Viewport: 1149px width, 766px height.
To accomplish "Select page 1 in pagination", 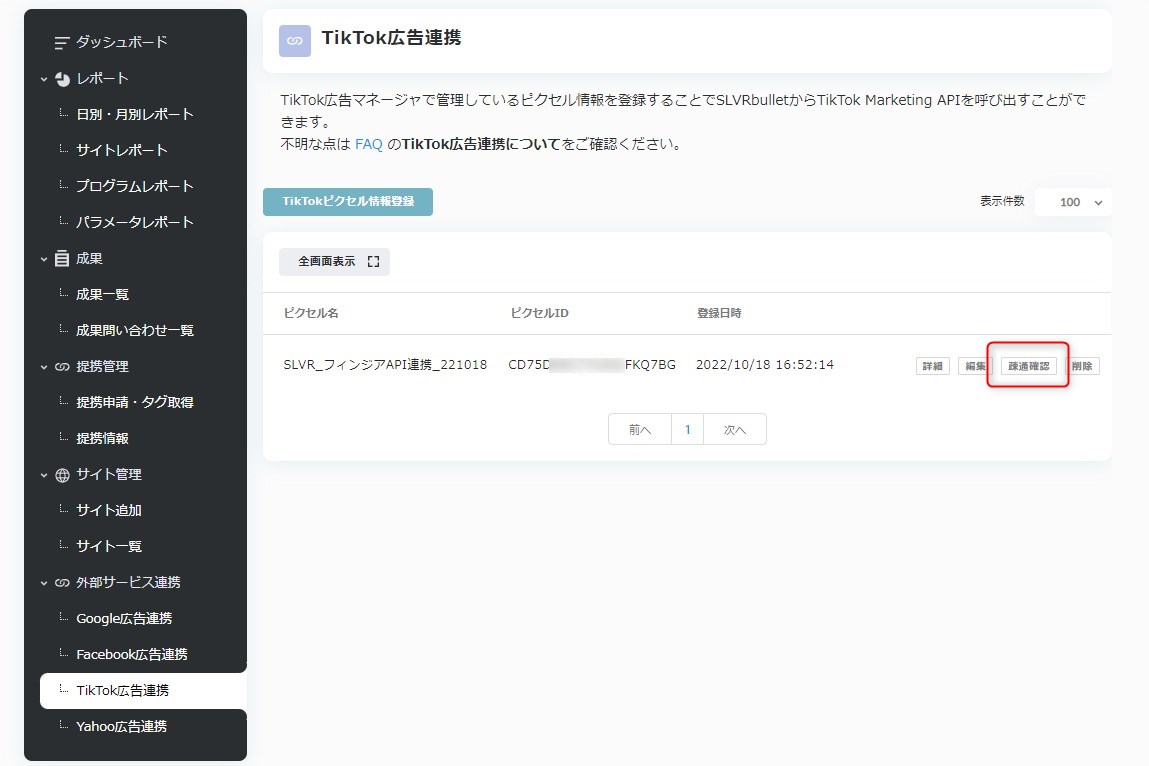I will pos(687,429).
